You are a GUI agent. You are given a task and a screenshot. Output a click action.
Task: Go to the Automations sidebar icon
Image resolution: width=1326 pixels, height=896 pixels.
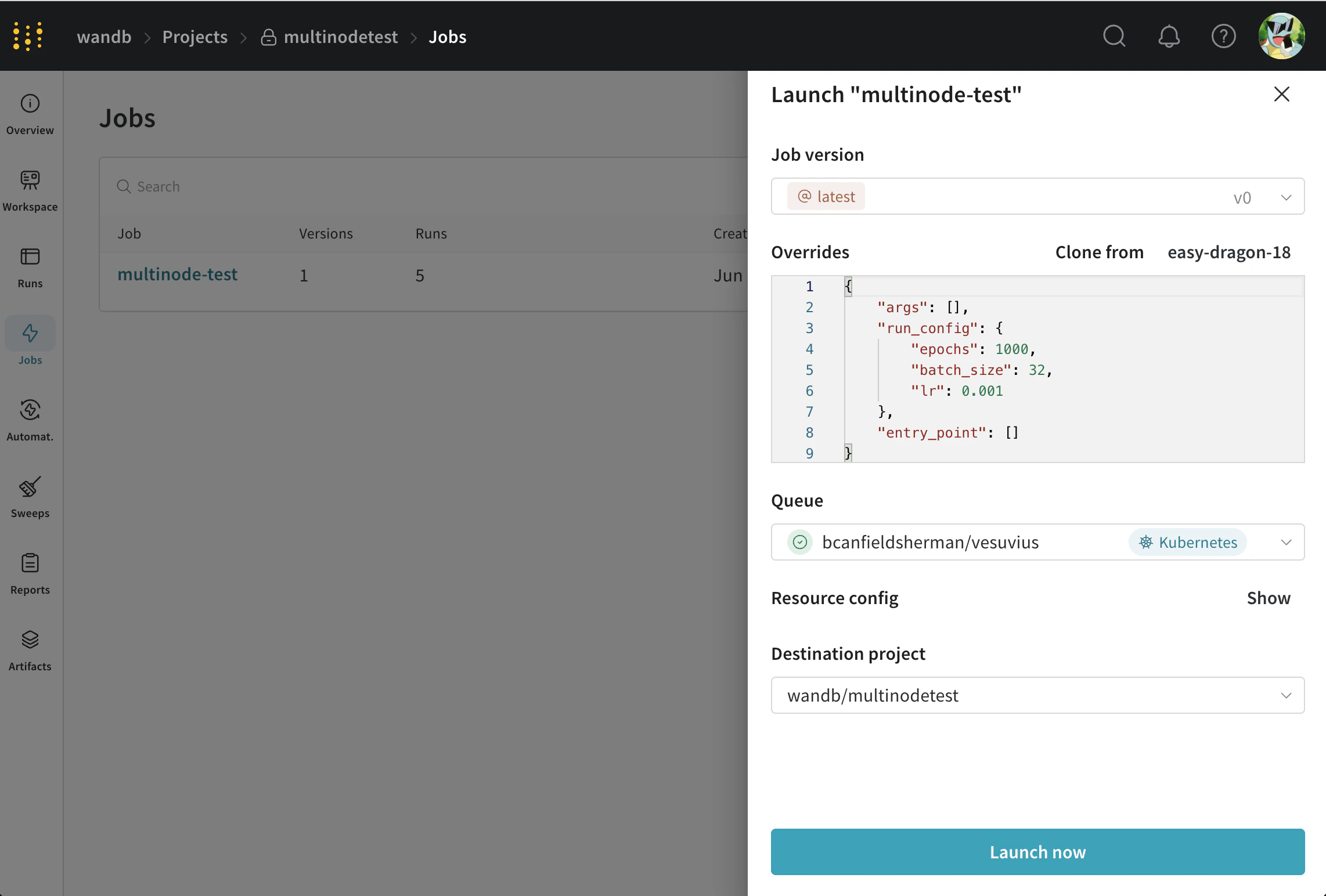coord(30,410)
